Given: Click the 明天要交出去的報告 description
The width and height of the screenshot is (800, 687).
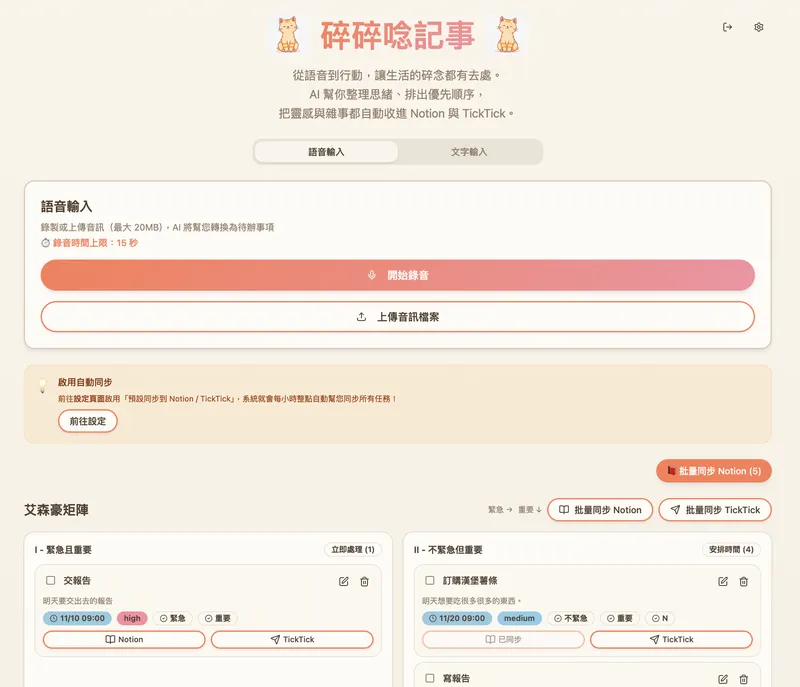Looking at the screenshot, I should point(78,601).
